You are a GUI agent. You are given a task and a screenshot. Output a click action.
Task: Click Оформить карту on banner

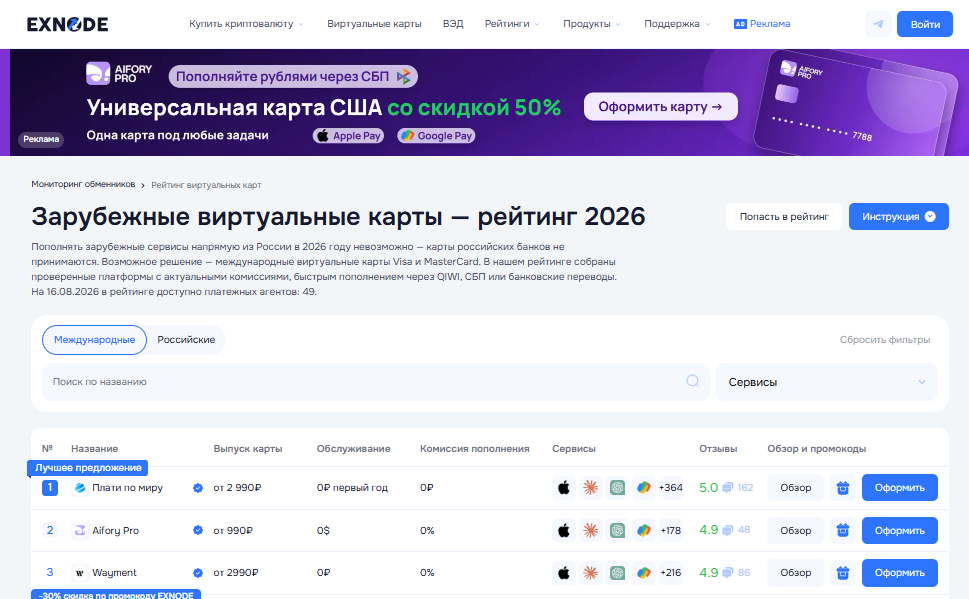[661, 106]
